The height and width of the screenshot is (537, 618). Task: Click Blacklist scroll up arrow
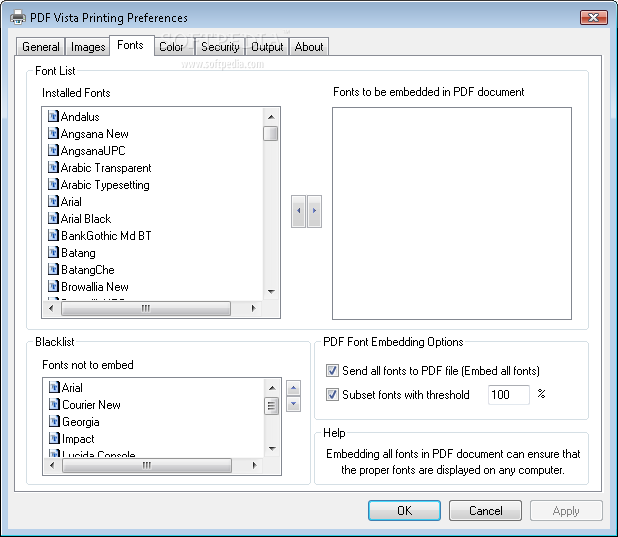(x=272, y=388)
